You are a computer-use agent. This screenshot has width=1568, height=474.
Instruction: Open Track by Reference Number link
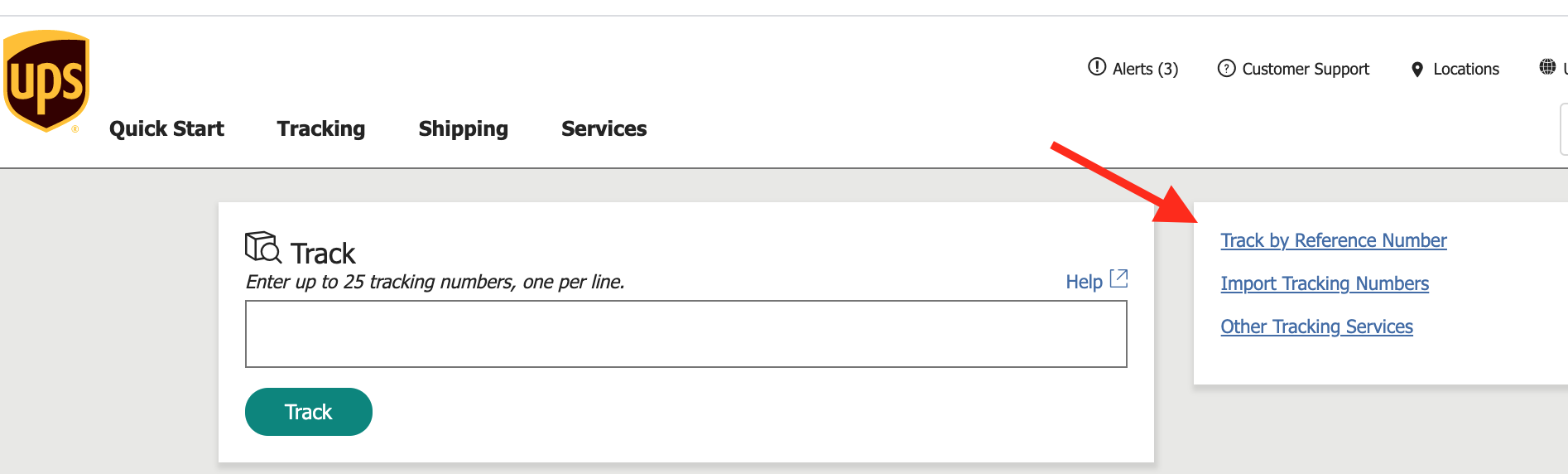(1333, 240)
